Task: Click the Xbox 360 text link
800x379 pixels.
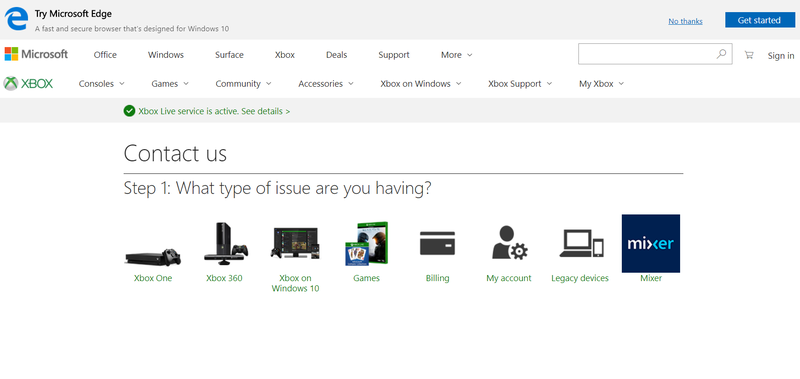Action: click(224, 278)
